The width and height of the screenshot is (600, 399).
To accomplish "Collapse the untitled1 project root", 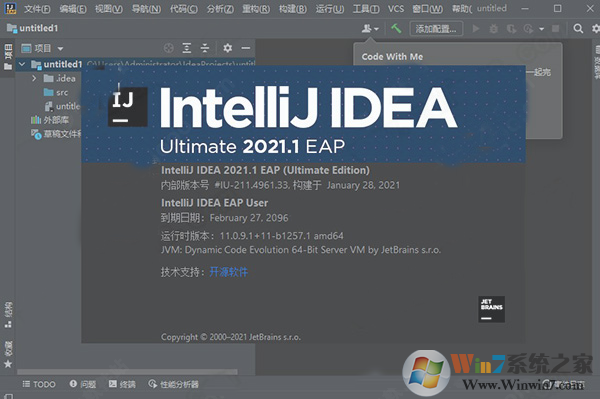I will 22,64.
